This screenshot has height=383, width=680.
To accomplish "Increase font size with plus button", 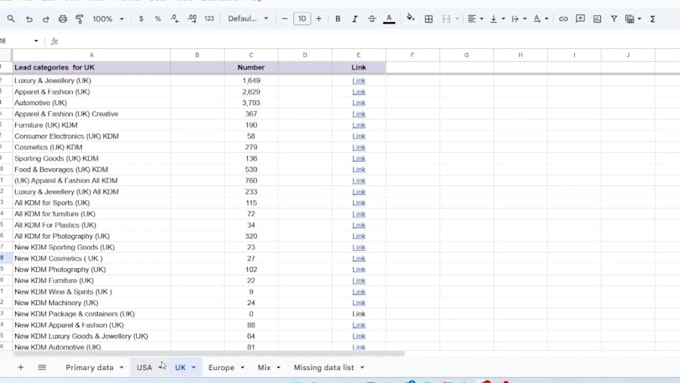I will [x=319, y=19].
